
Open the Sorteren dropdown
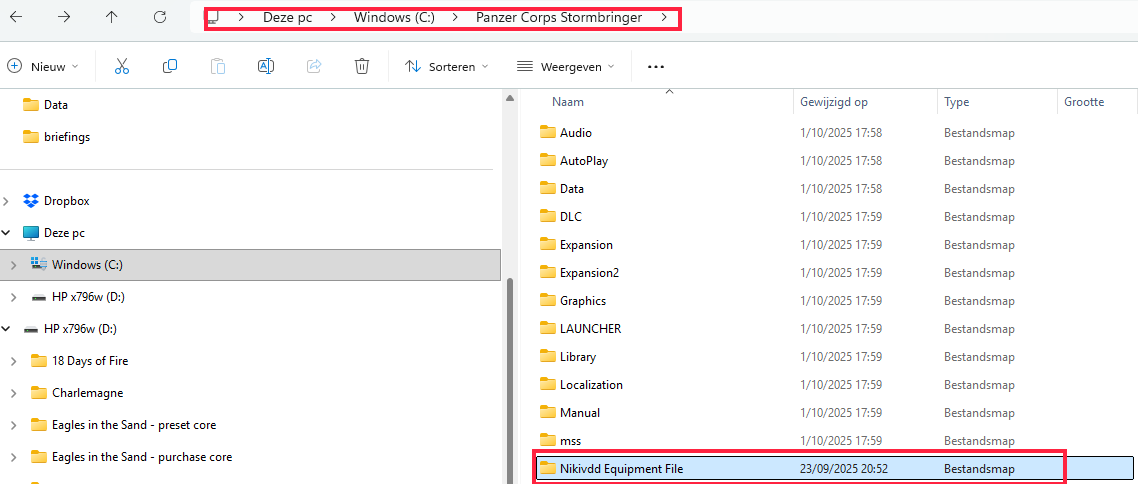[x=447, y=67]
